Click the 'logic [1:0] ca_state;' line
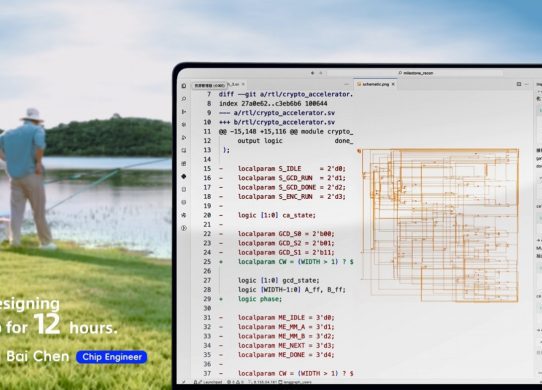This screenshot has width=542, height=390. (x=277, y=215)
